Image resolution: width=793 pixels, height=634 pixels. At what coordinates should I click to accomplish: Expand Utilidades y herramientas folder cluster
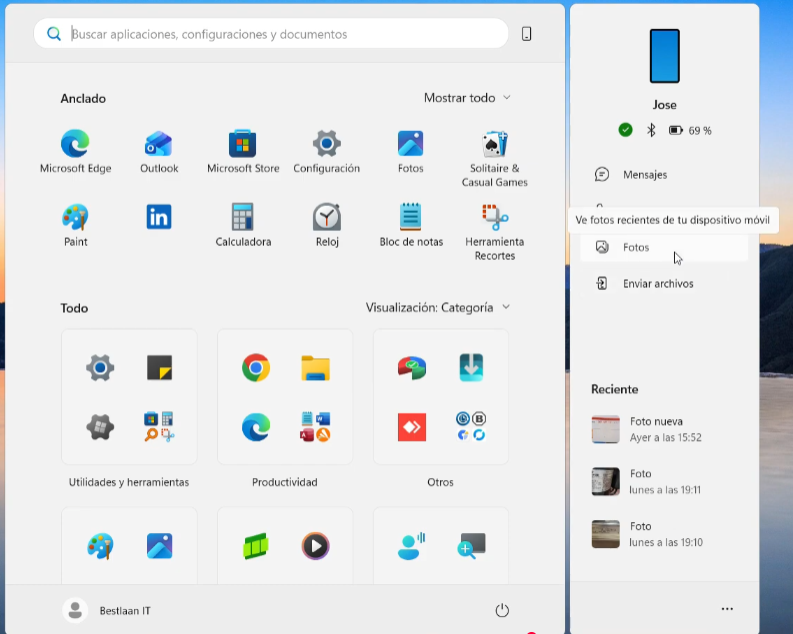point(159,427)
